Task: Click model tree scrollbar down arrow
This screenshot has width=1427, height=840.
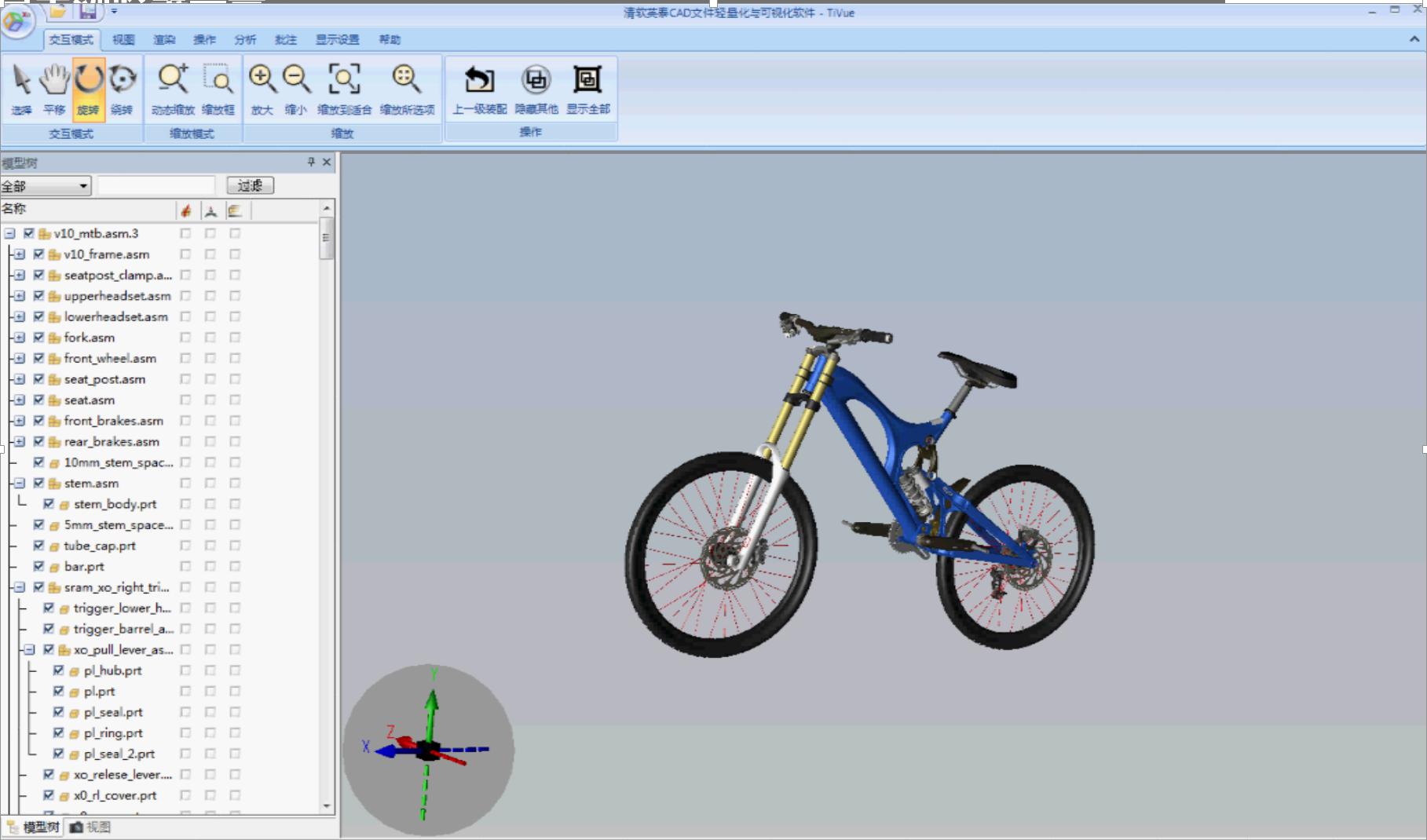Action: click(x=327, y=806)
